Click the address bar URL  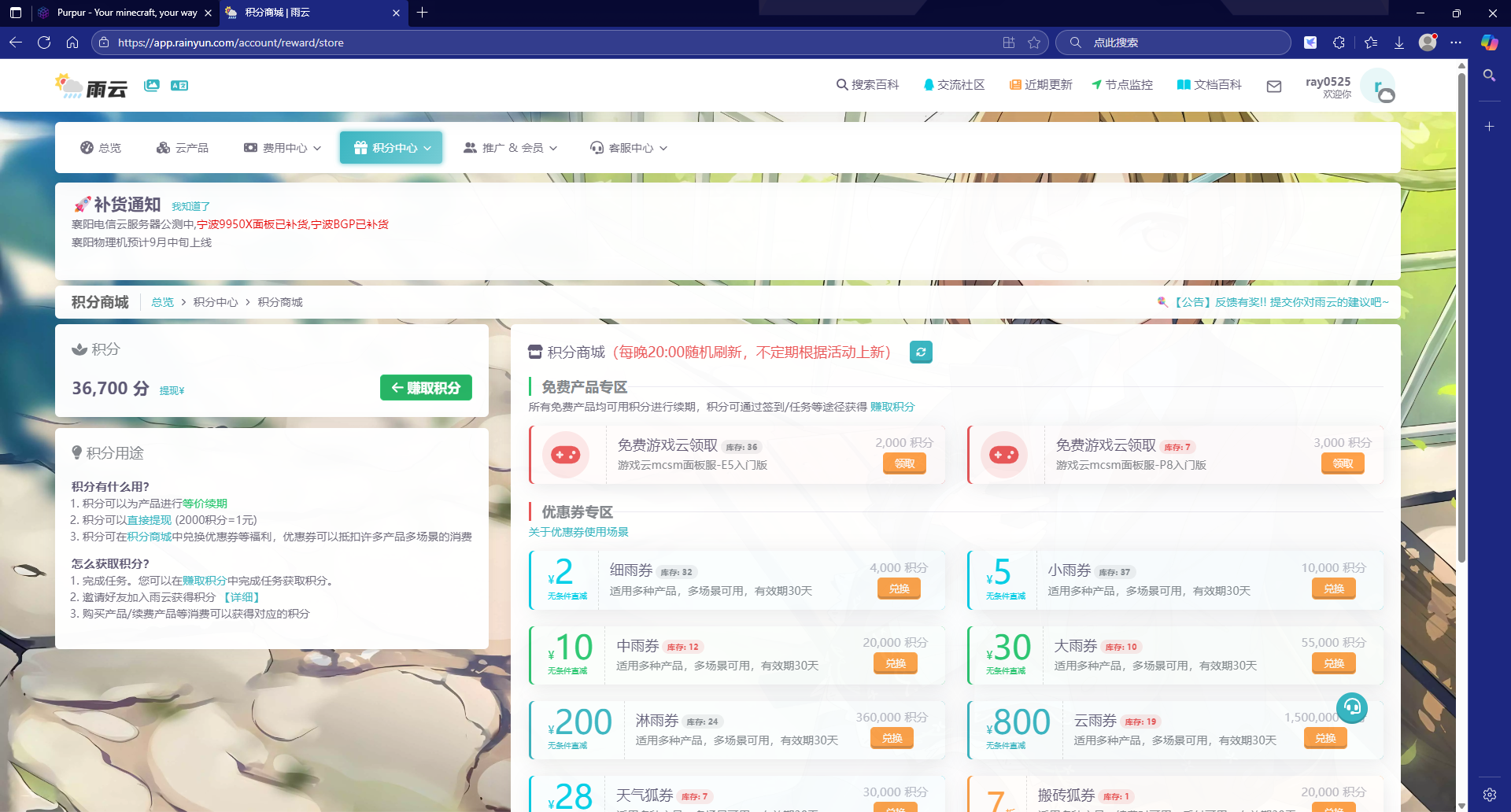click(231, 42)
